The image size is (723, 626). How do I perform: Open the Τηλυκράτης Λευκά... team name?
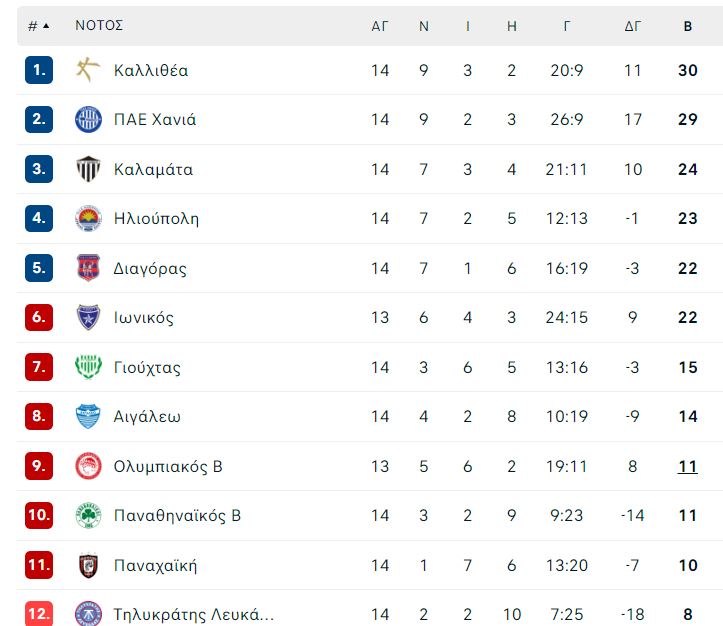point(194,614)
